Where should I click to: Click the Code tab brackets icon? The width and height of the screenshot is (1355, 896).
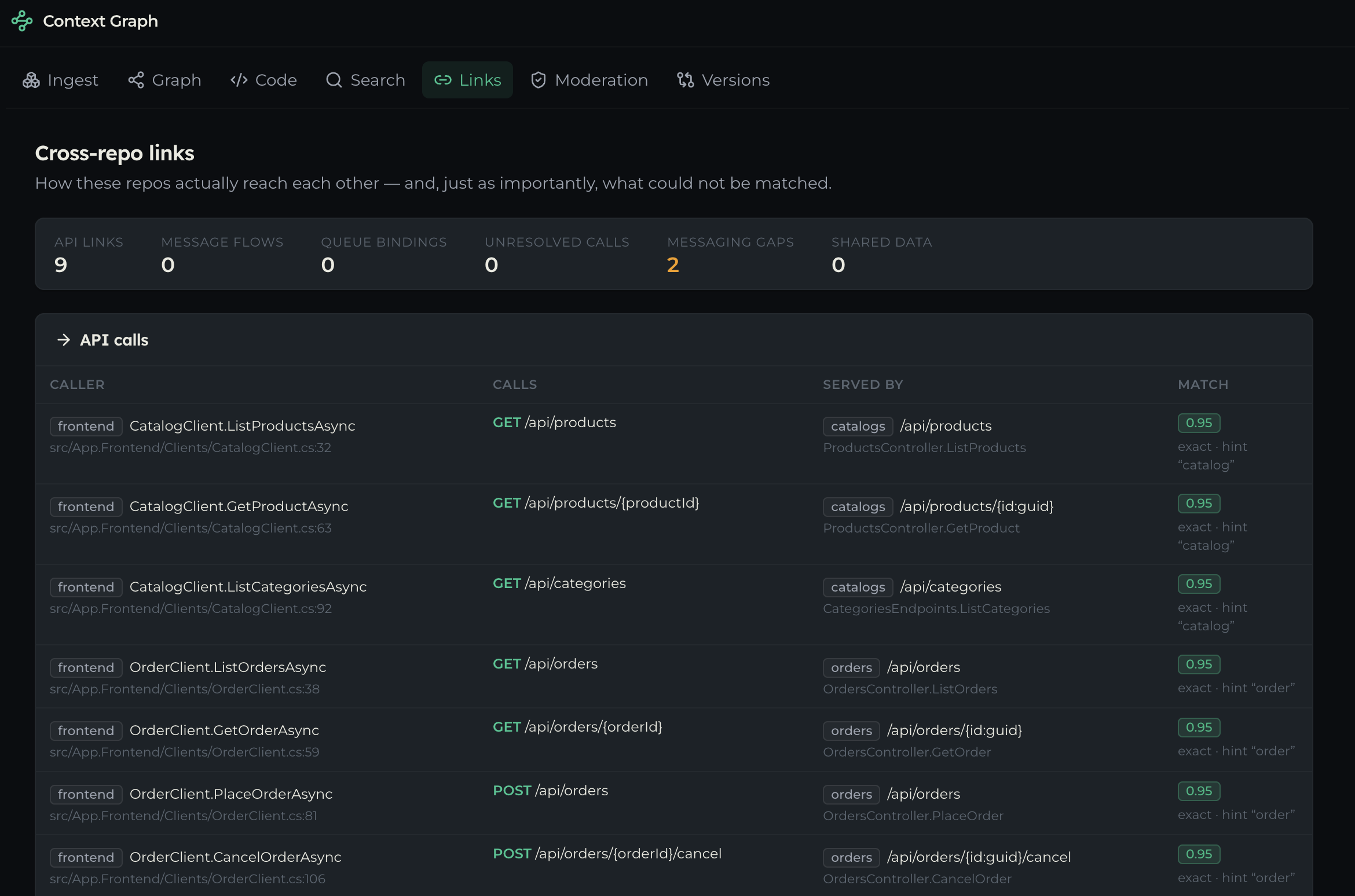pyautogui.click(x=239, y=80)
